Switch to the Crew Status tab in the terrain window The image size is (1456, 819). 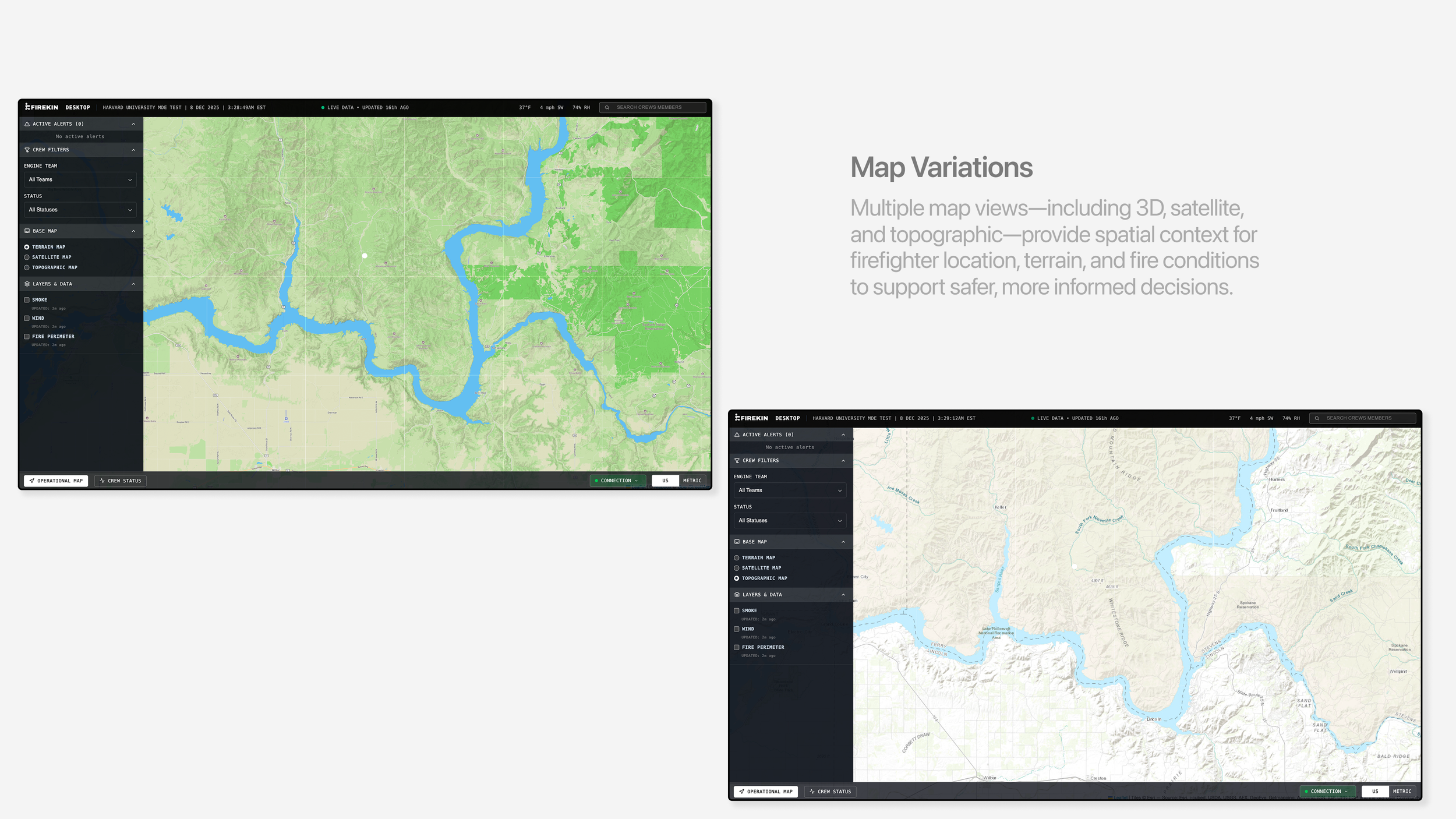tap(120, 481)
